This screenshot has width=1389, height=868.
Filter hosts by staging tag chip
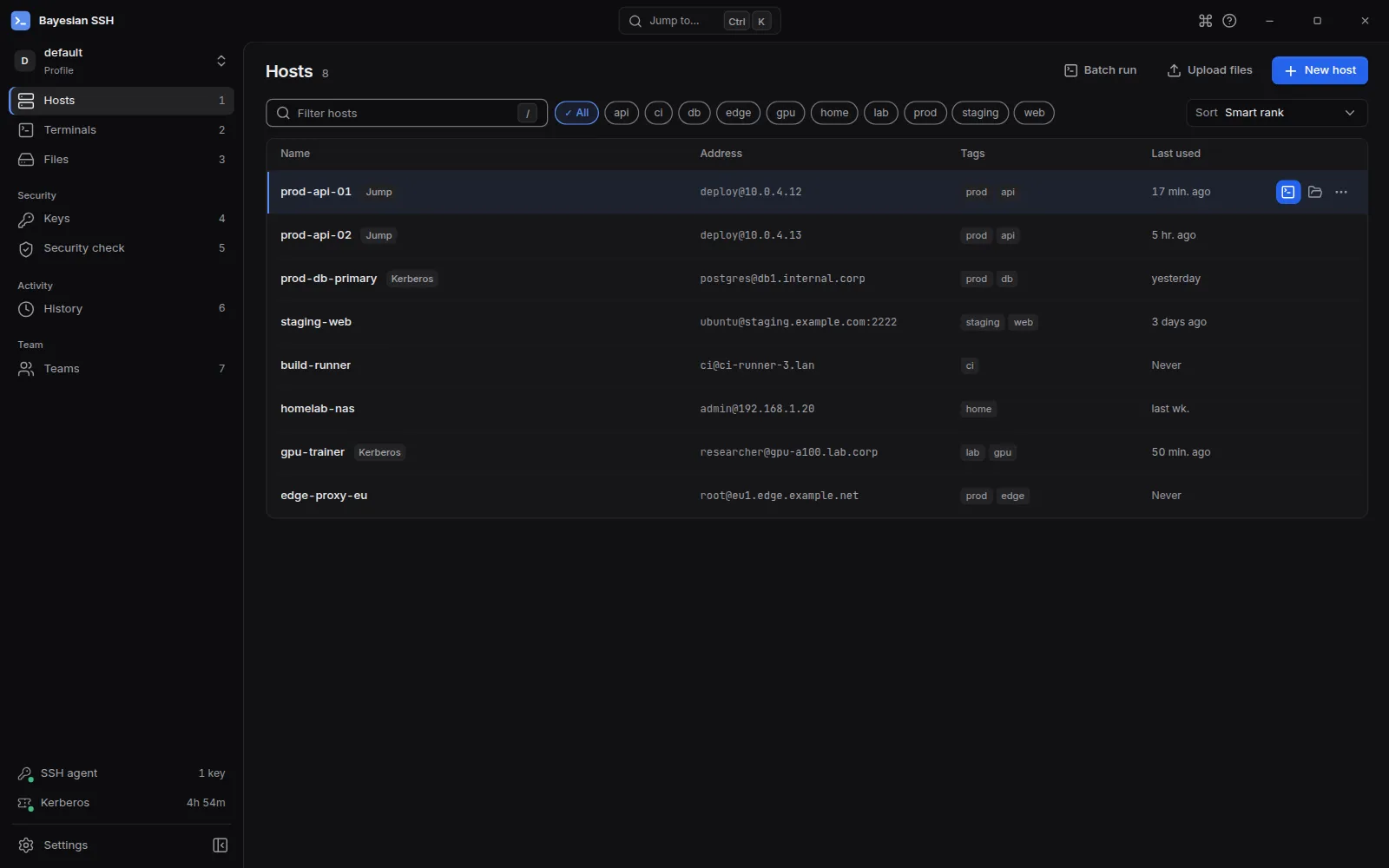[980, 113]
